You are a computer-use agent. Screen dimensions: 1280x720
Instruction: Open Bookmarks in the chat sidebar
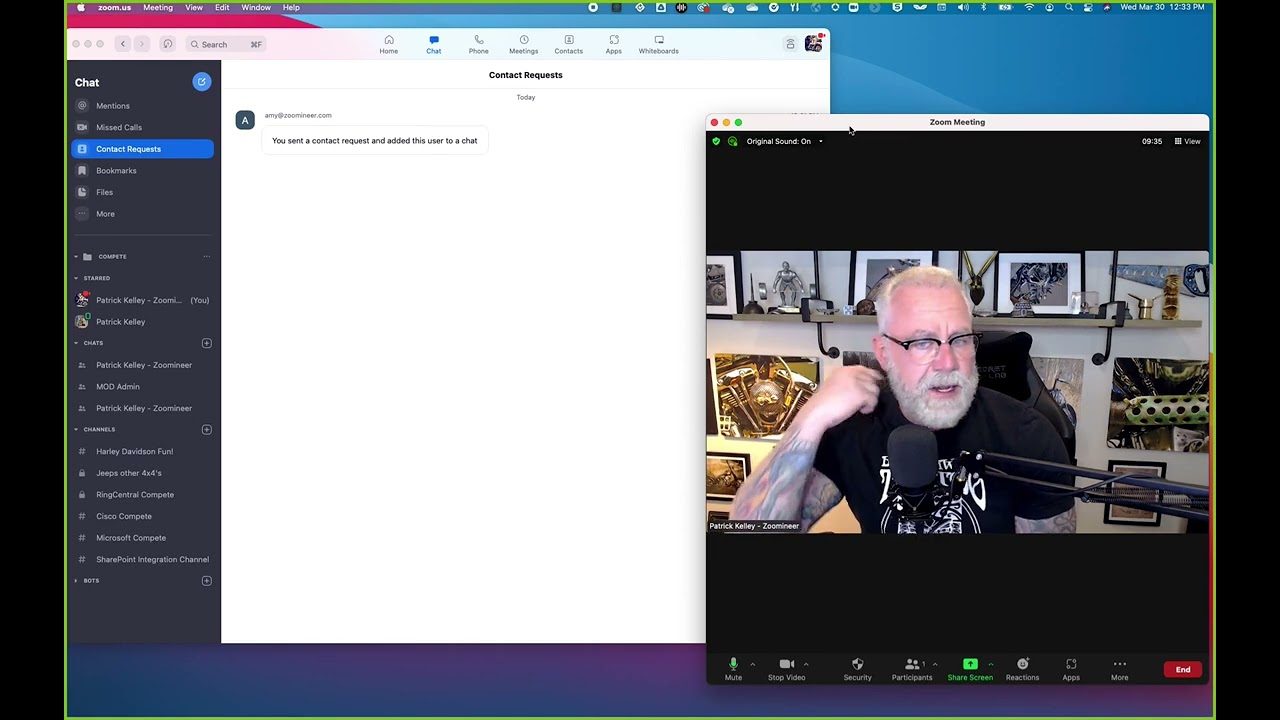point(142,171)
